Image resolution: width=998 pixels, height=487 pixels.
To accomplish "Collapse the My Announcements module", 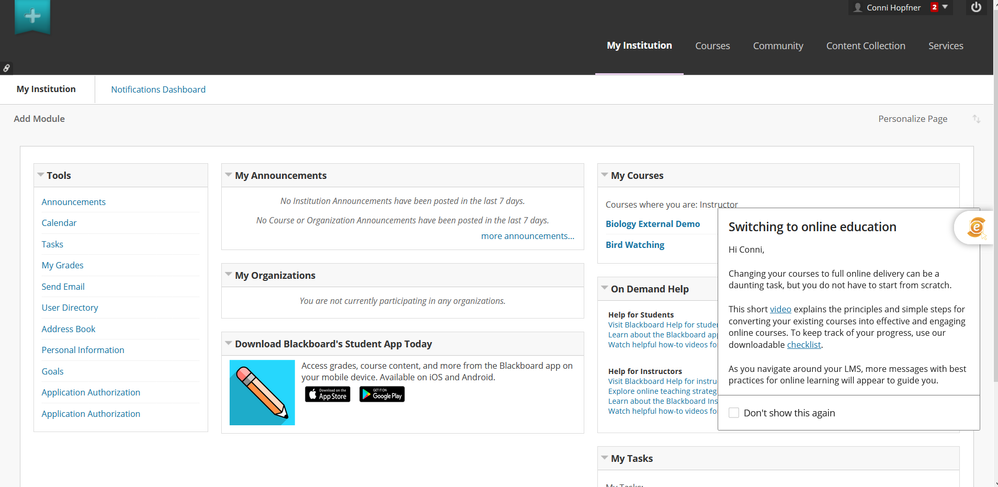I will click(228, 175).
